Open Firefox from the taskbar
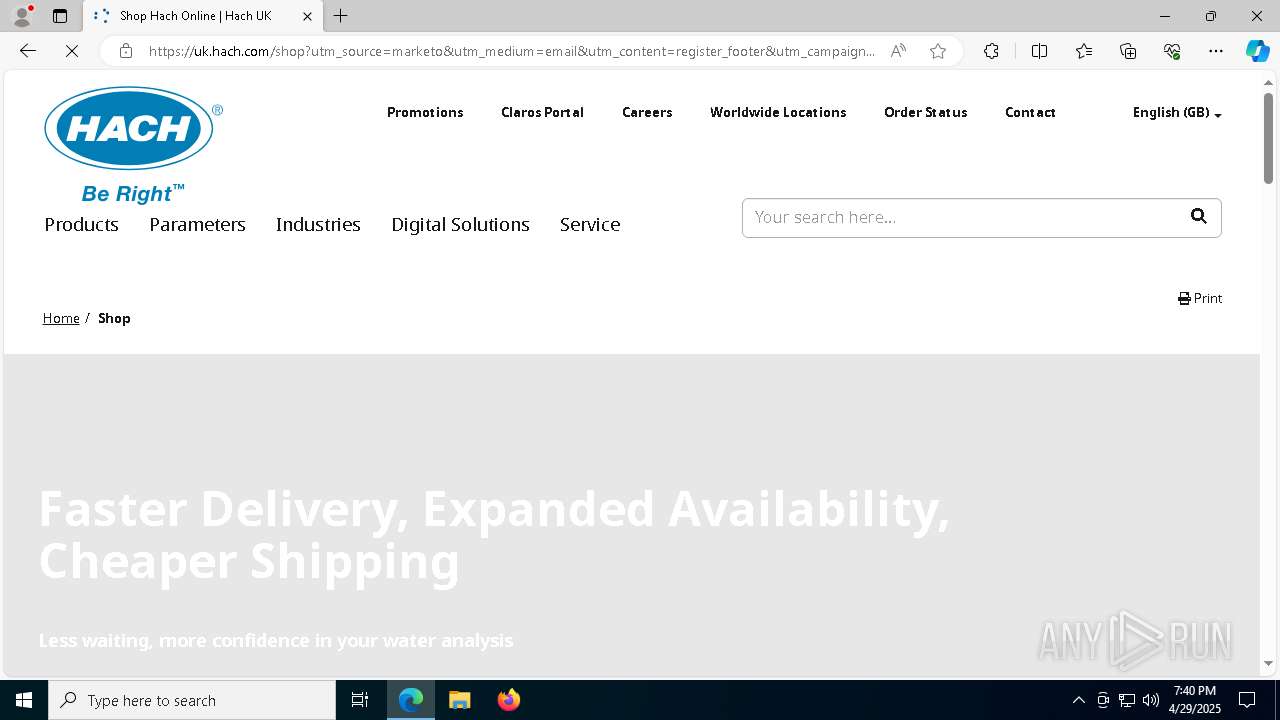The width and height of the screenshot is (1280, 720). point(509,700)
